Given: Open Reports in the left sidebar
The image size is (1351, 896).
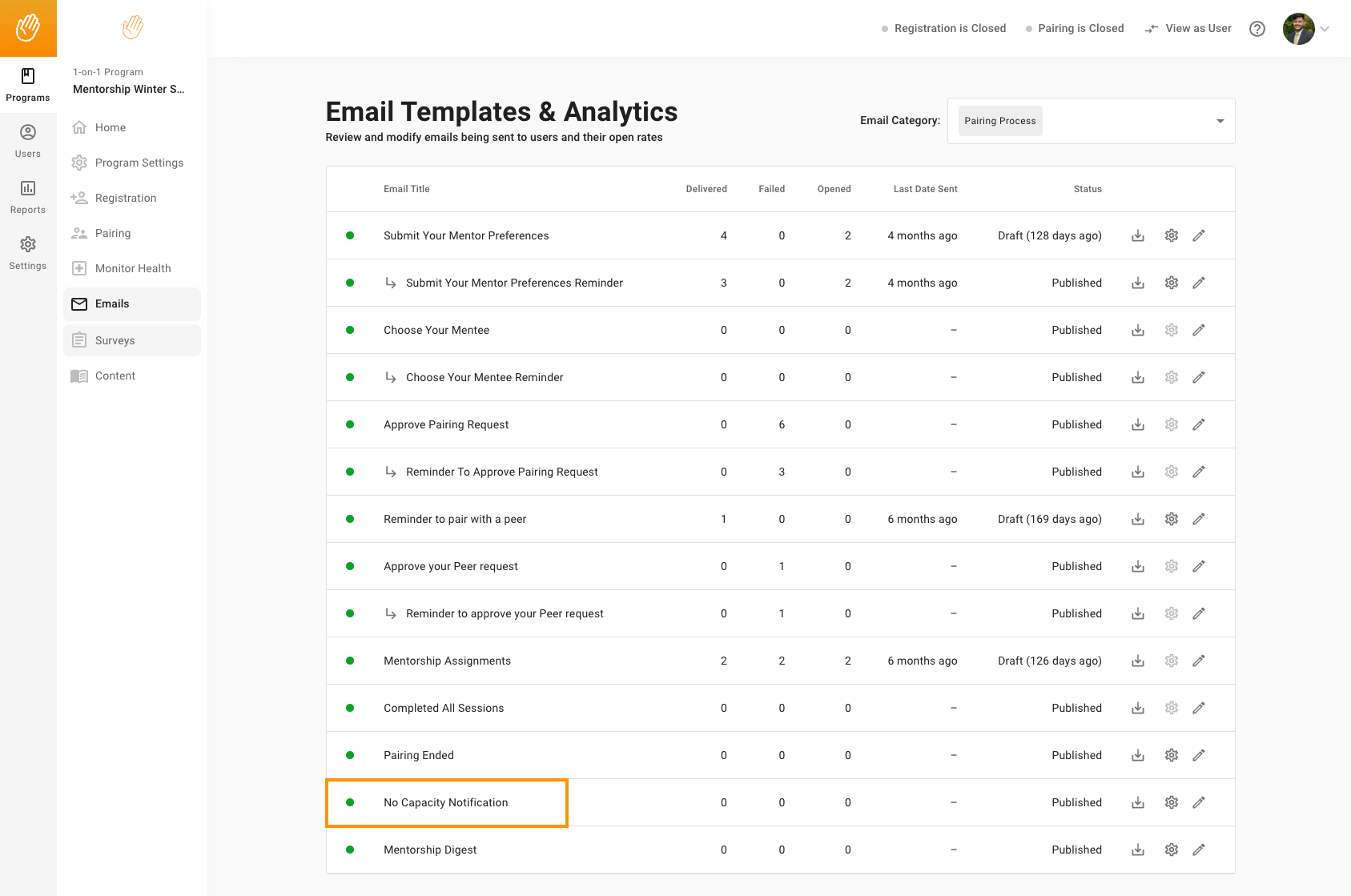Looking at the screenshot, I should tap(28, 197).
